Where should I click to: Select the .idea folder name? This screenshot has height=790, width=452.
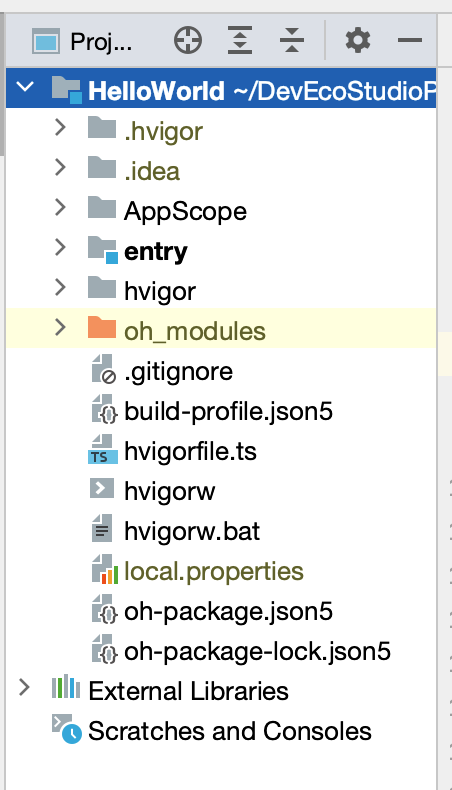152,171
